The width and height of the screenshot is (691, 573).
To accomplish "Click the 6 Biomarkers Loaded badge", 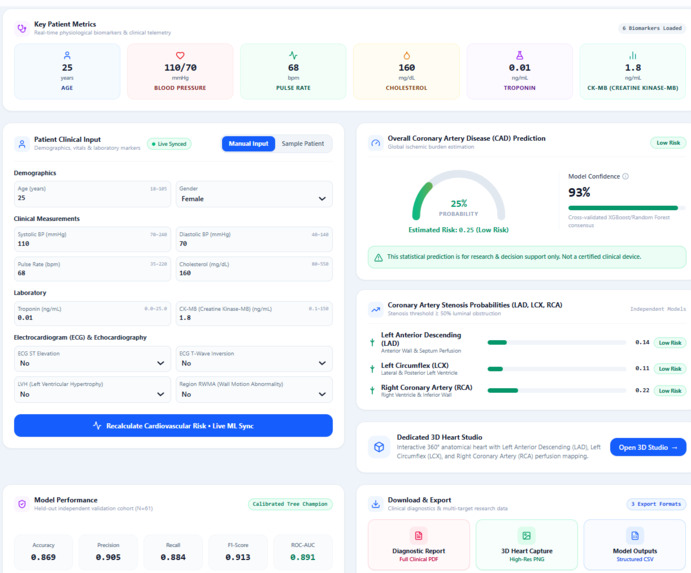I will (x=652, y=28).
